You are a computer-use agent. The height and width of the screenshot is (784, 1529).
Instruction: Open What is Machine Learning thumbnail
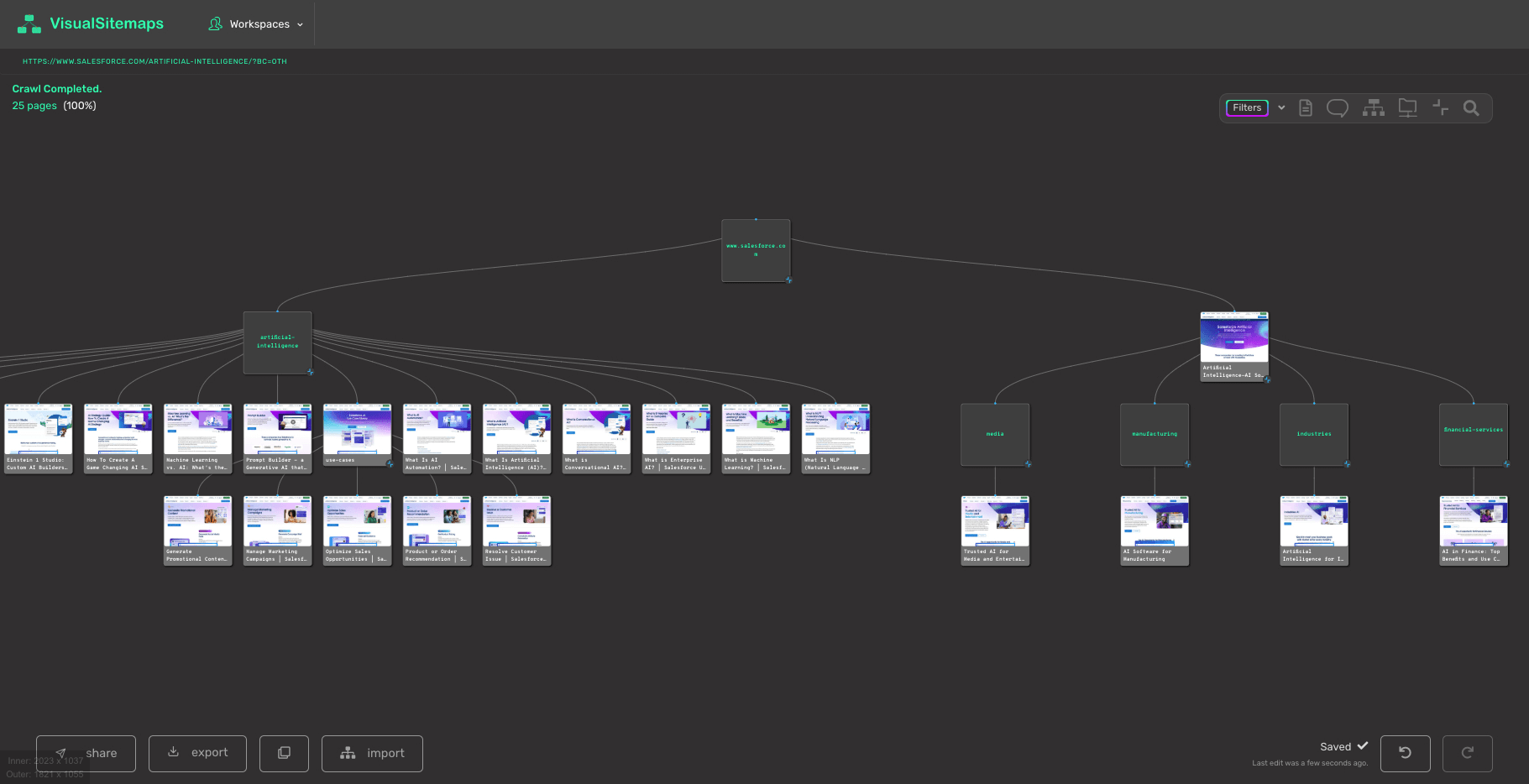point(756,438)
